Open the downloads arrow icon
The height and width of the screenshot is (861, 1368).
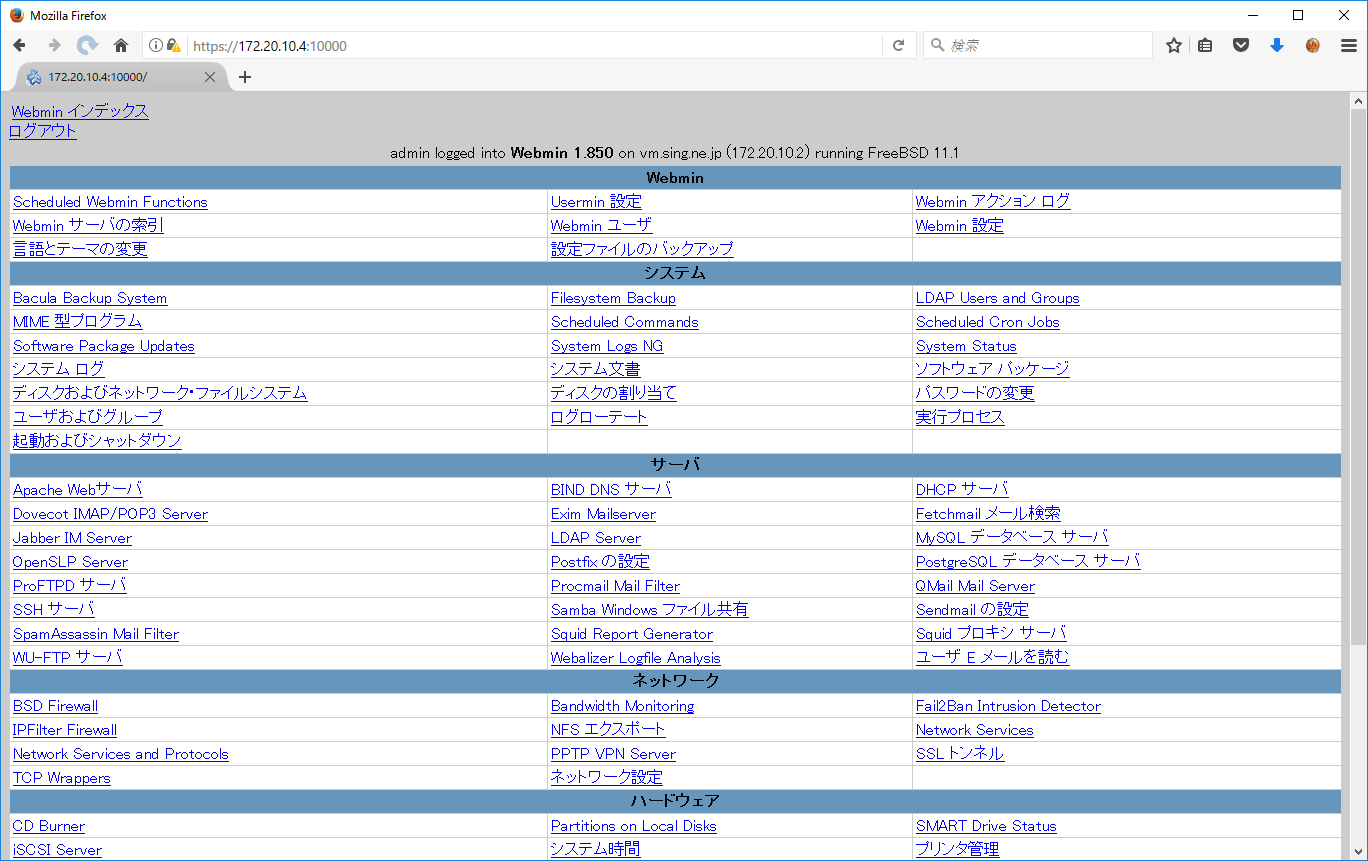tap(1276, 45)
